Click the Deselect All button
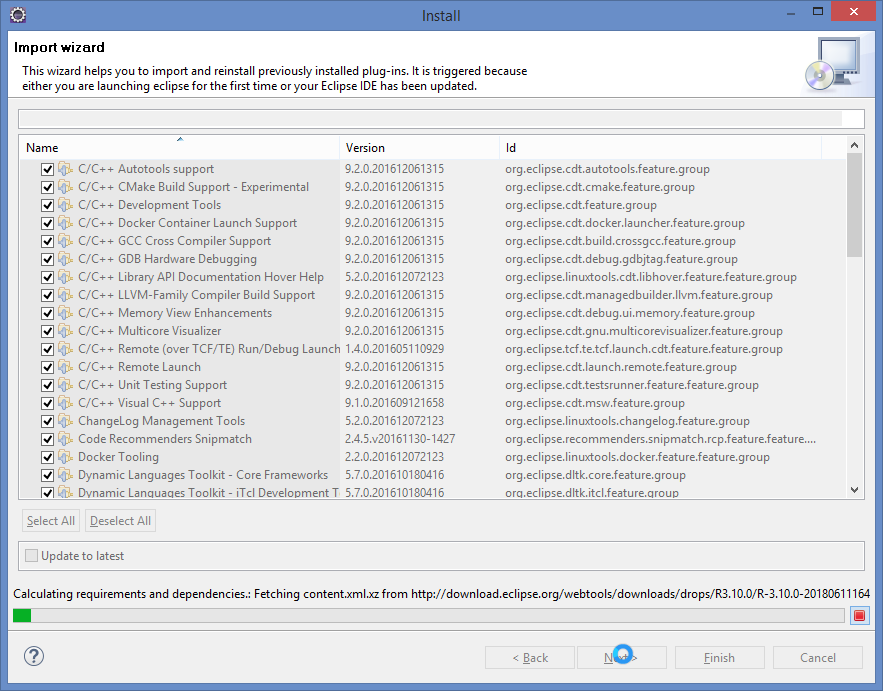The height and width of the screenshot is (691, 883). pyautogui.click(x=120, y=521)
